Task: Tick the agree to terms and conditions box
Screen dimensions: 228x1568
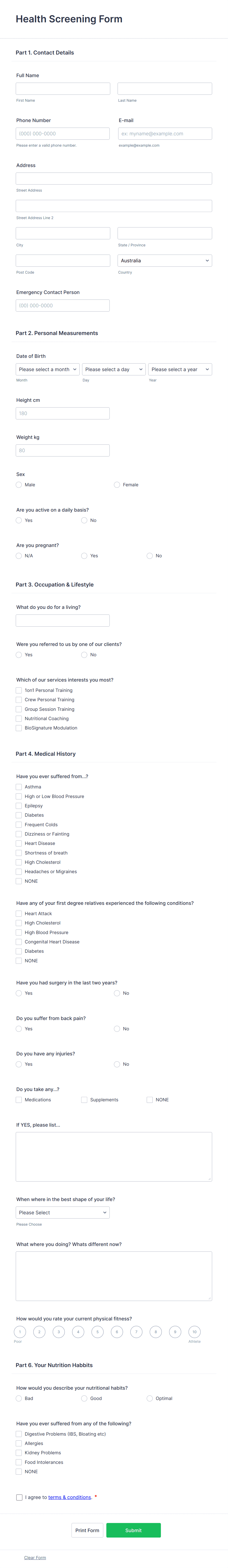Action: point(19,1496)
